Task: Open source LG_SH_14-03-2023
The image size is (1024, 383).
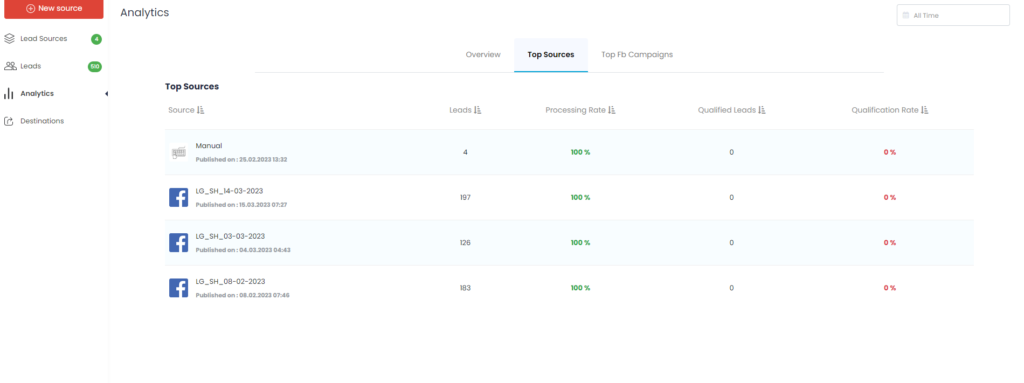Action: pos(230,191)
